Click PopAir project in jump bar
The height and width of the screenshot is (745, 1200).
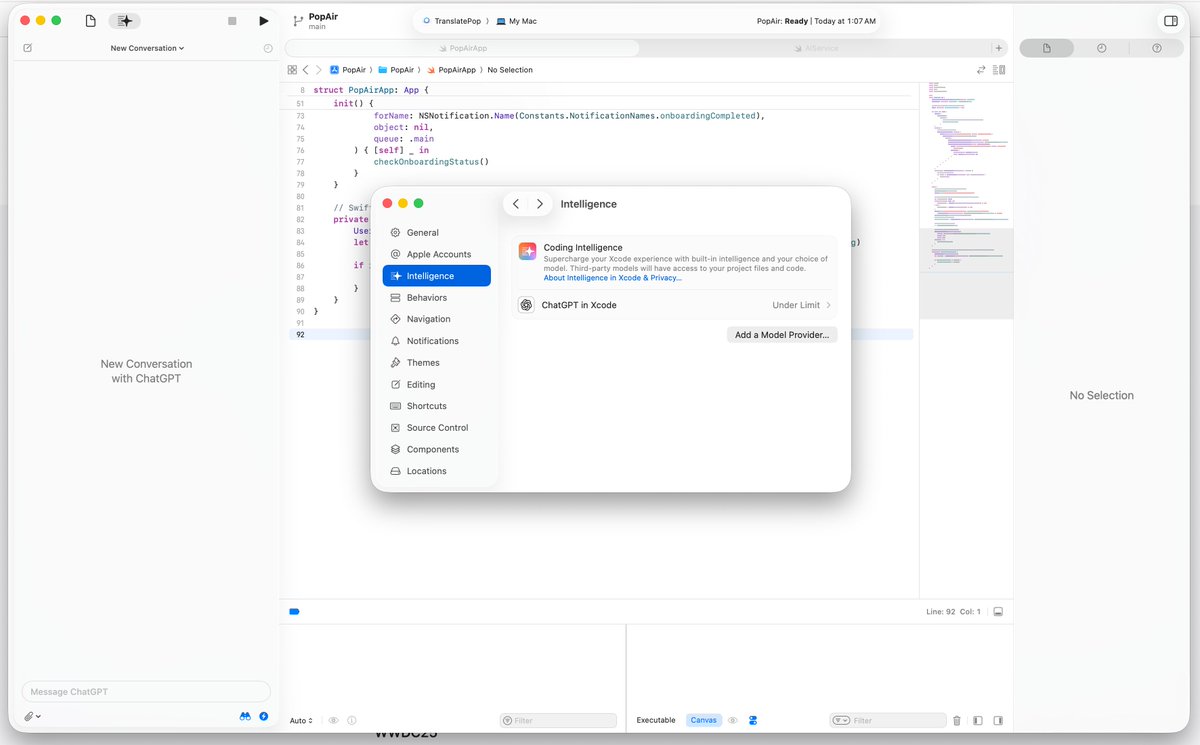tap(348, 70)
